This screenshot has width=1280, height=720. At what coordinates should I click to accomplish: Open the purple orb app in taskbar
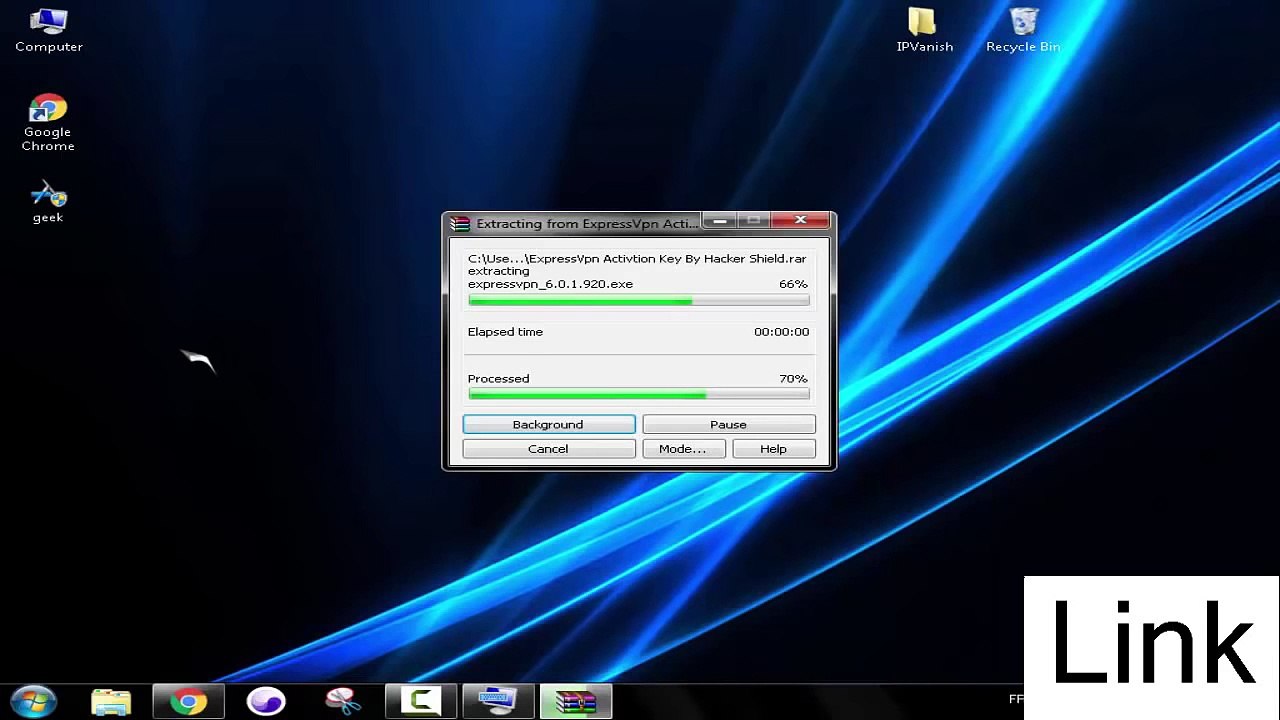266,702
